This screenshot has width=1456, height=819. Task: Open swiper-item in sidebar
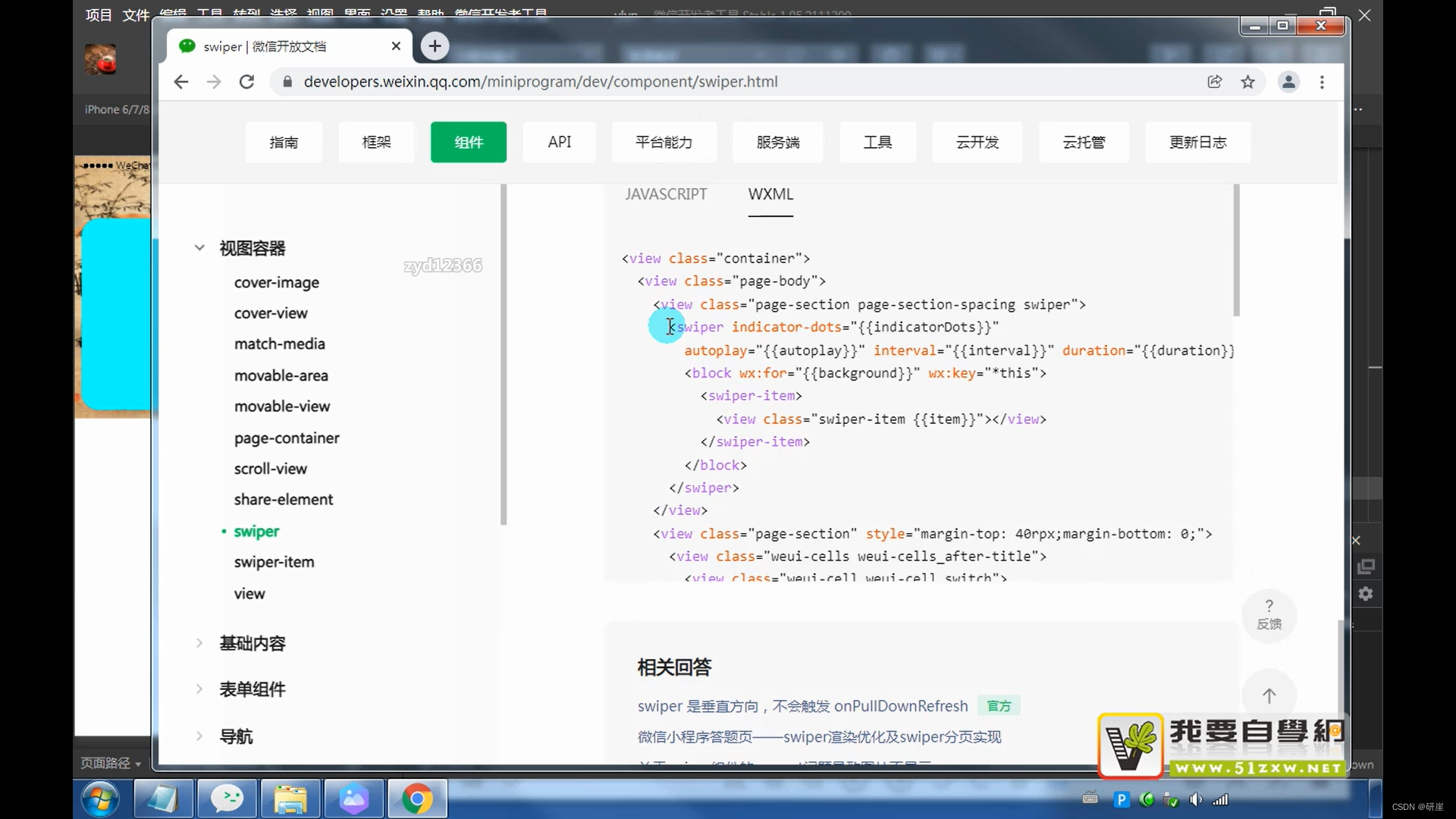(274, 562)
